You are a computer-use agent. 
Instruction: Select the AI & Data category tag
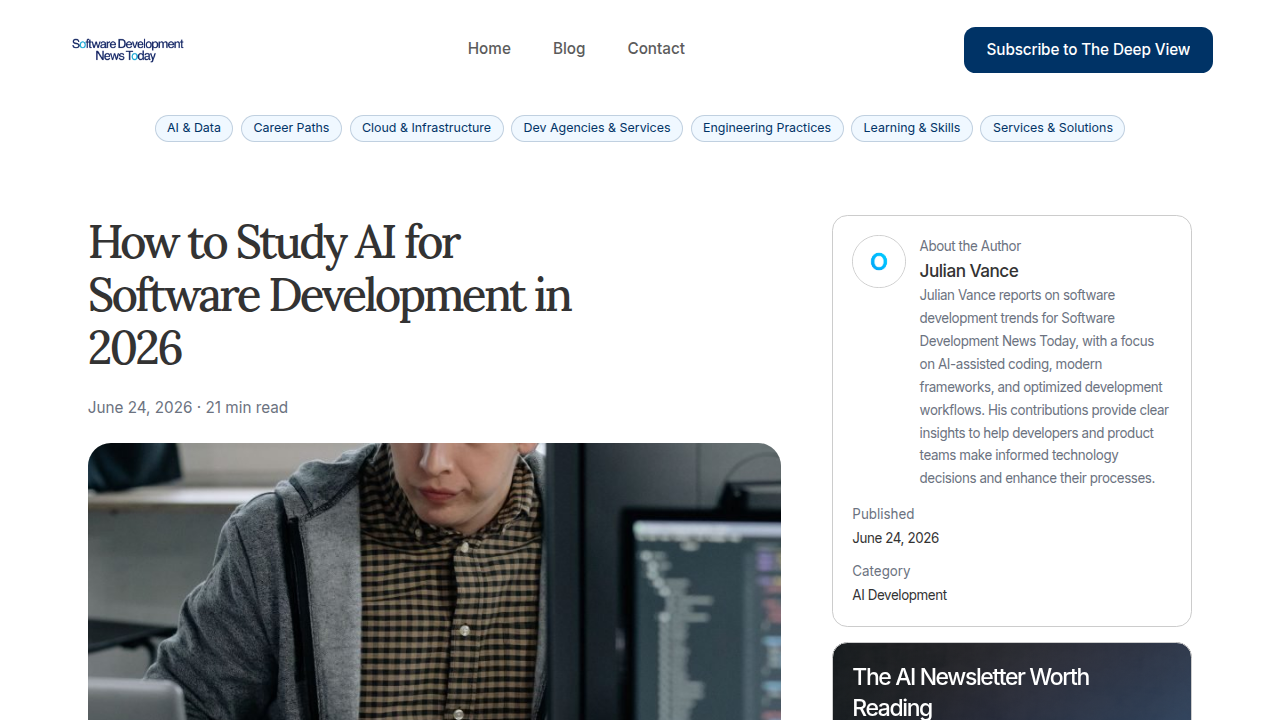pyautogui.click(x=194, y=128)
